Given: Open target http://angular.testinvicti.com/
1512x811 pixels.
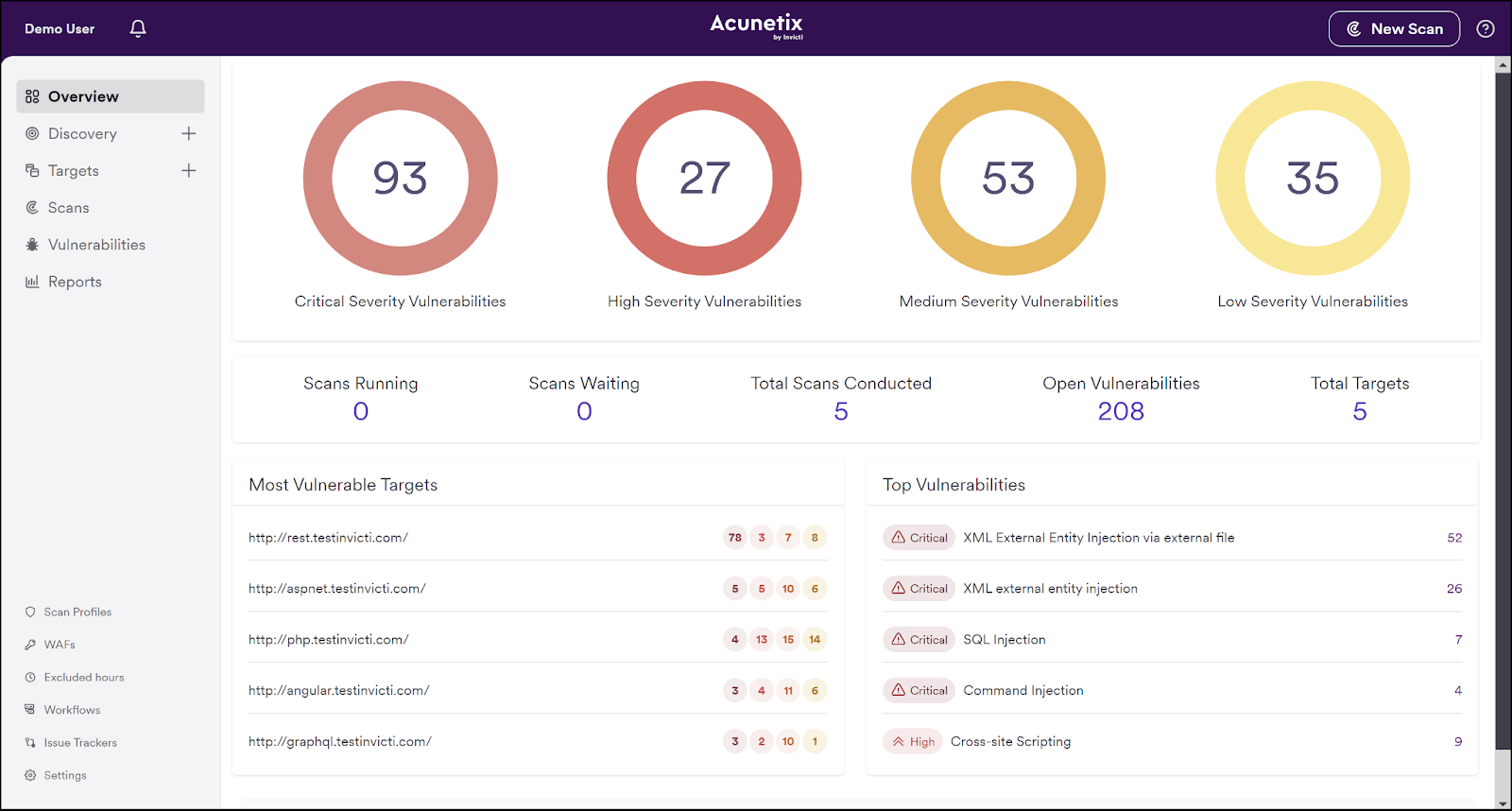Looking at the screenshot, I should (339, 691).
